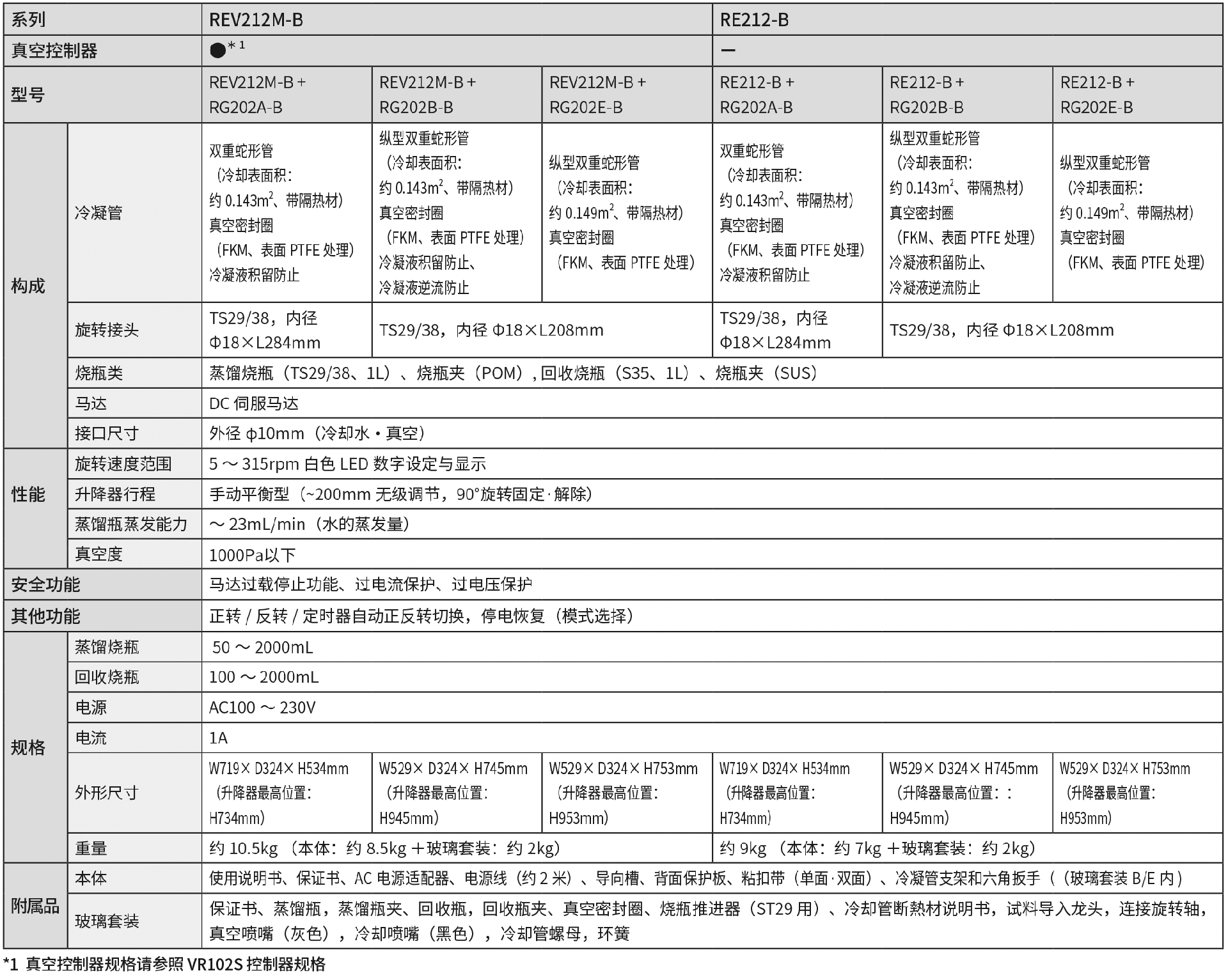Click the 性能 category label
Screen dimensions: 1228x980
[x=28, y=494]
